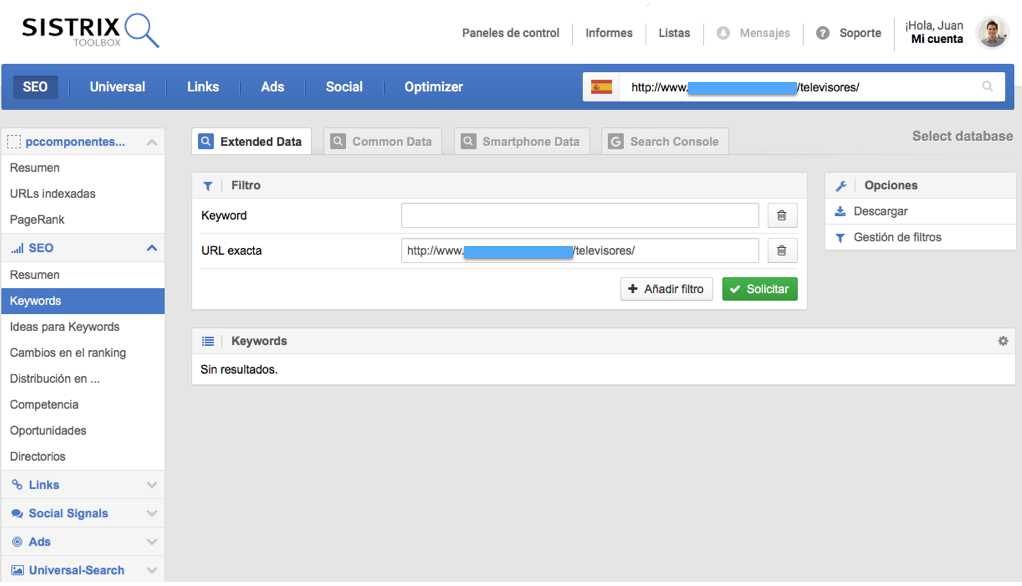Viewport: 1022px width, 586px height.
Task: Click the Añadir filtro button
Action: pyautogui.click(x=666, y=289)
